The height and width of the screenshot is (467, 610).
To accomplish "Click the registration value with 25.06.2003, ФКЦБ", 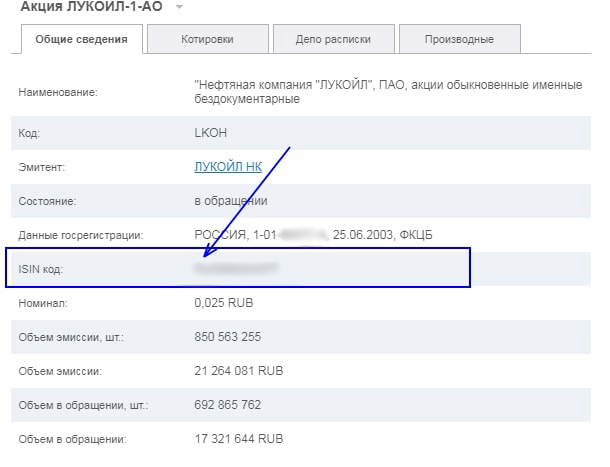I will pyautogui.click(x=313, y=235).
